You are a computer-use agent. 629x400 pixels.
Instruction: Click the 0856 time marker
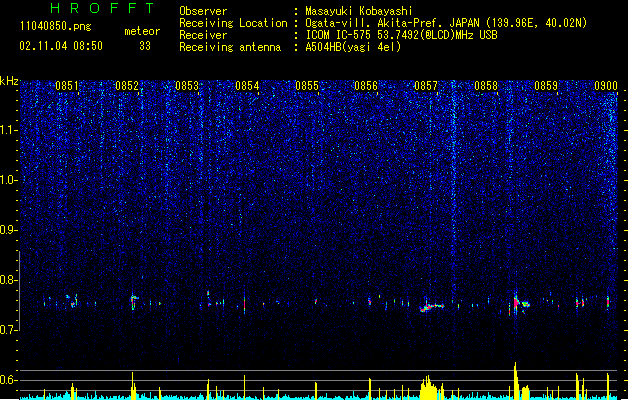coord(366,86)
